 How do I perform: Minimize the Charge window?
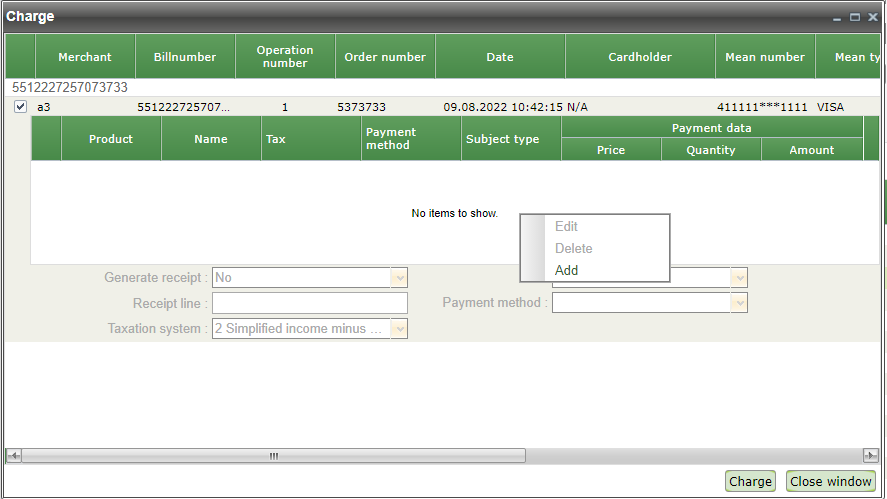[837, 17]
